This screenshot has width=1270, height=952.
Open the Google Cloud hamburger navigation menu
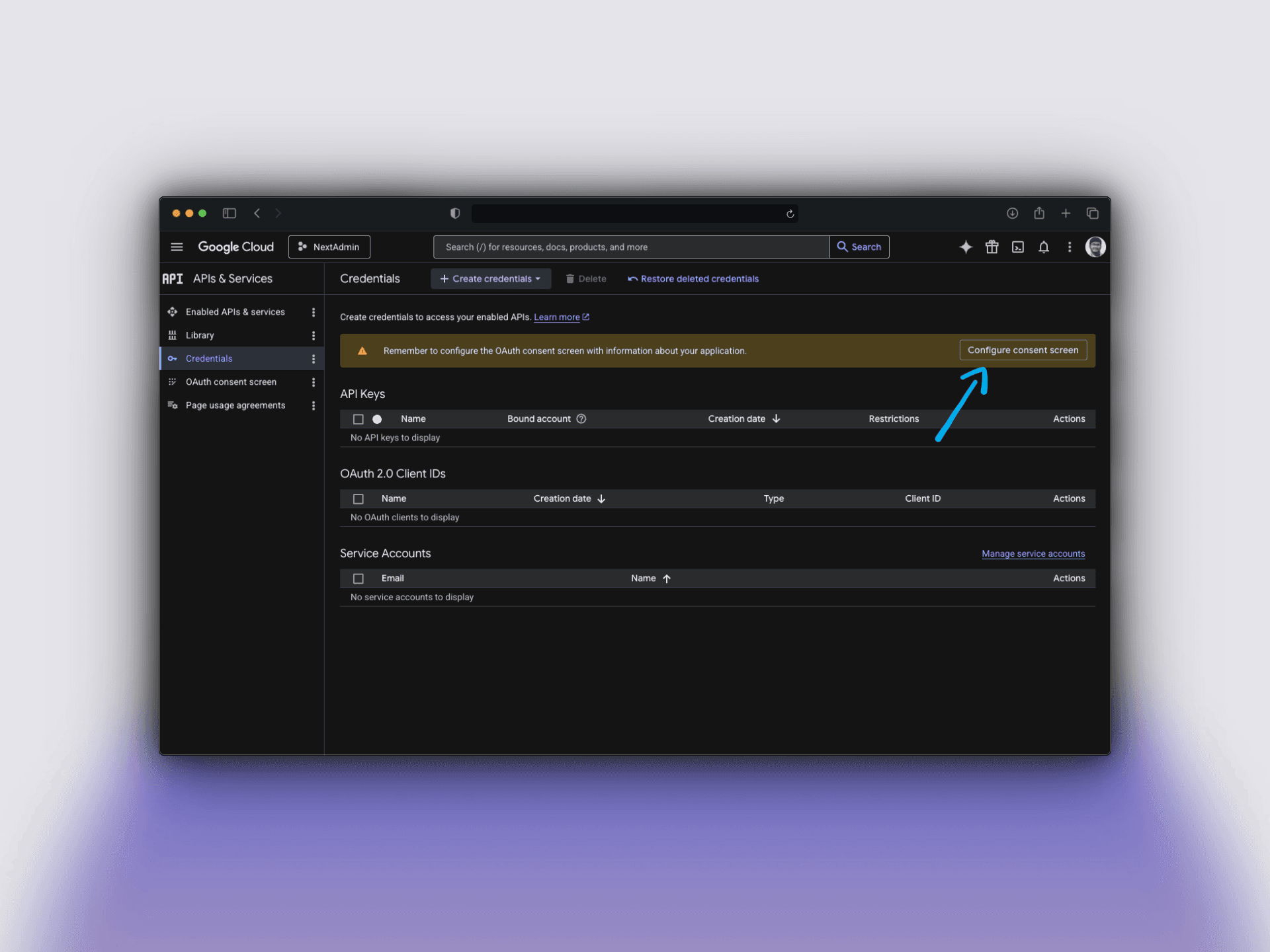pos(177,247)
